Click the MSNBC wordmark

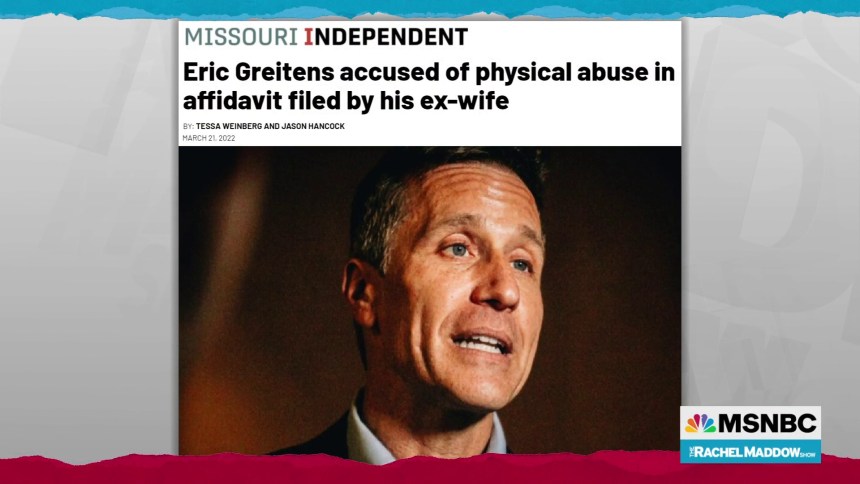pyautogui.click(x=767, y=423)
